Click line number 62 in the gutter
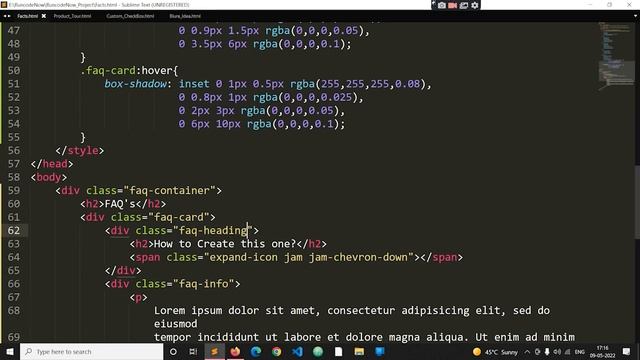Viewport: 640px width, 360px height. point(13,231)
